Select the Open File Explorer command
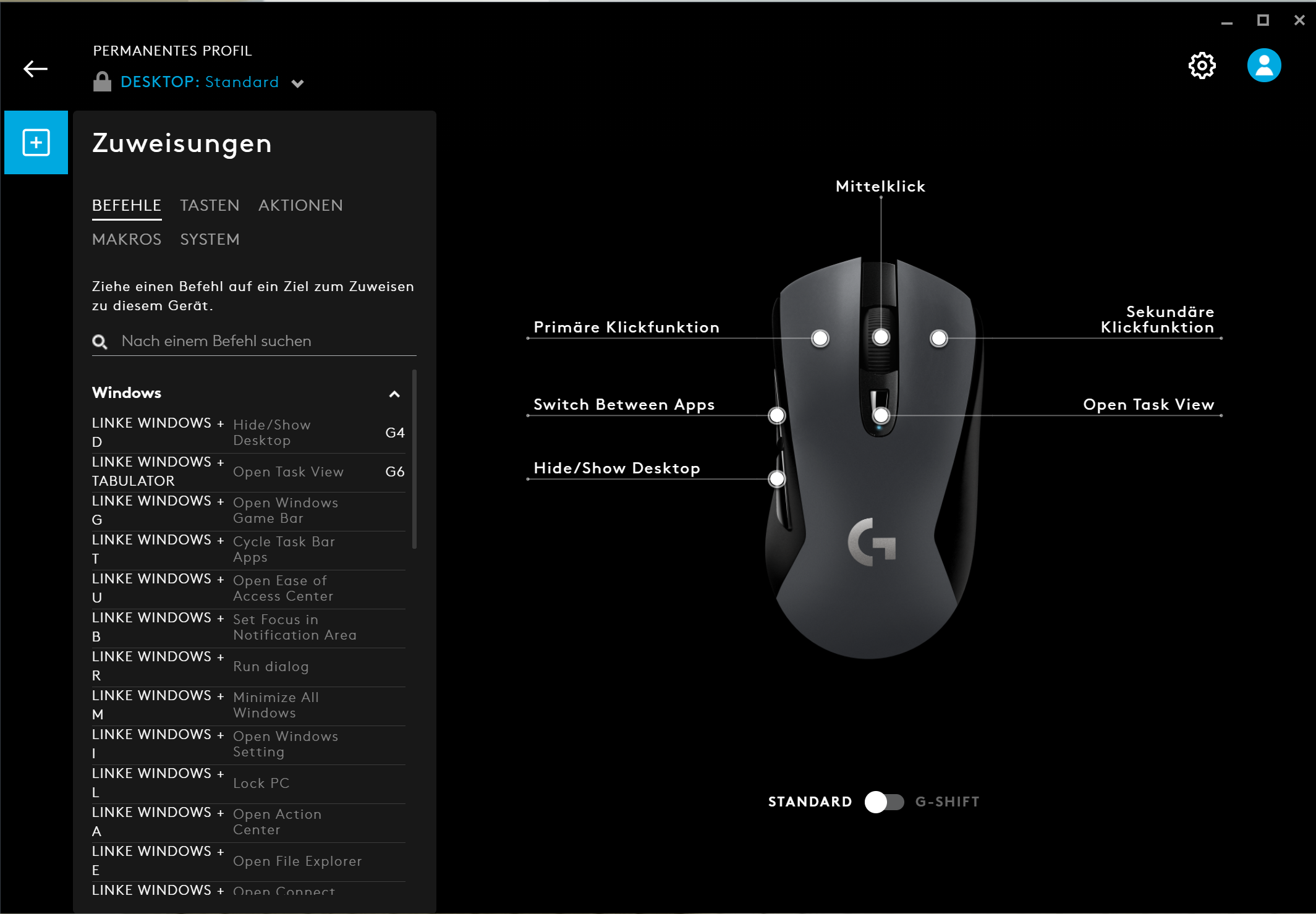The width and height of the screenshot is (1316, 914). pos(248,861)
